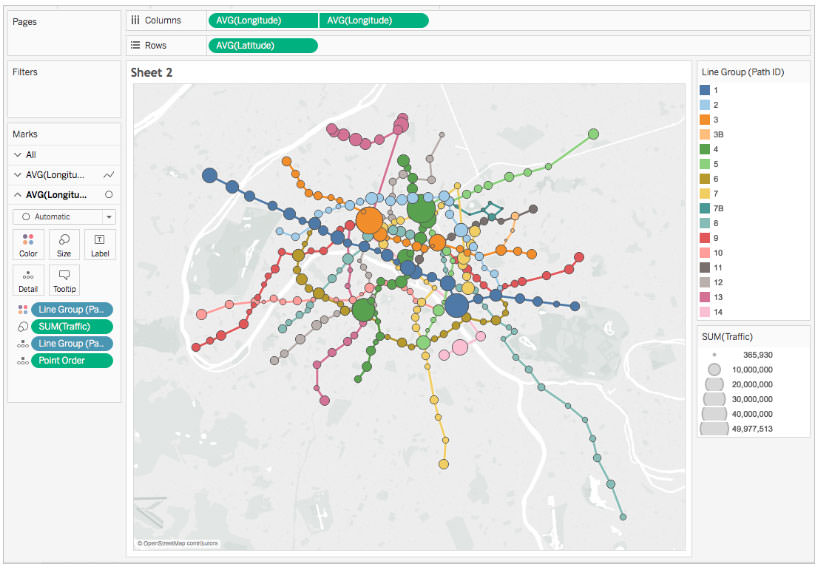Click size icon beside SUM(Traffic) pill
The image size is (819, 569).
pyautogui.click(x=21, y=327)
